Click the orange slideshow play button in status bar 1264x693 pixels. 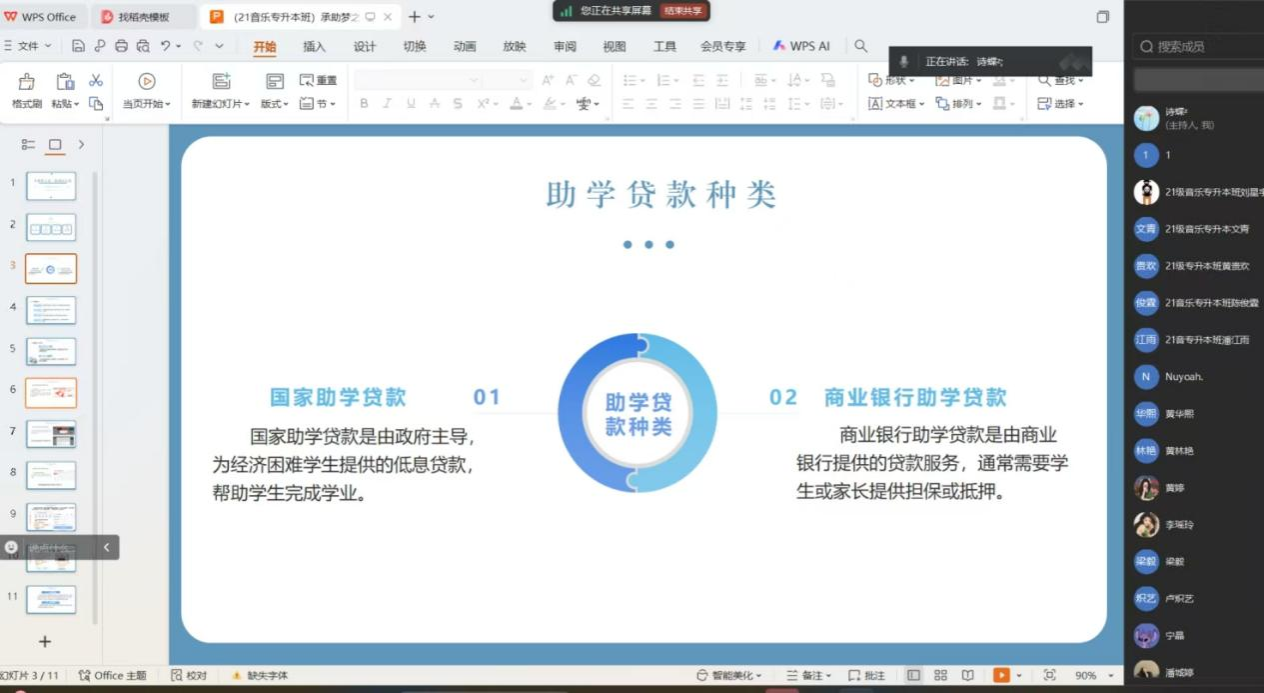[1000, 676]
